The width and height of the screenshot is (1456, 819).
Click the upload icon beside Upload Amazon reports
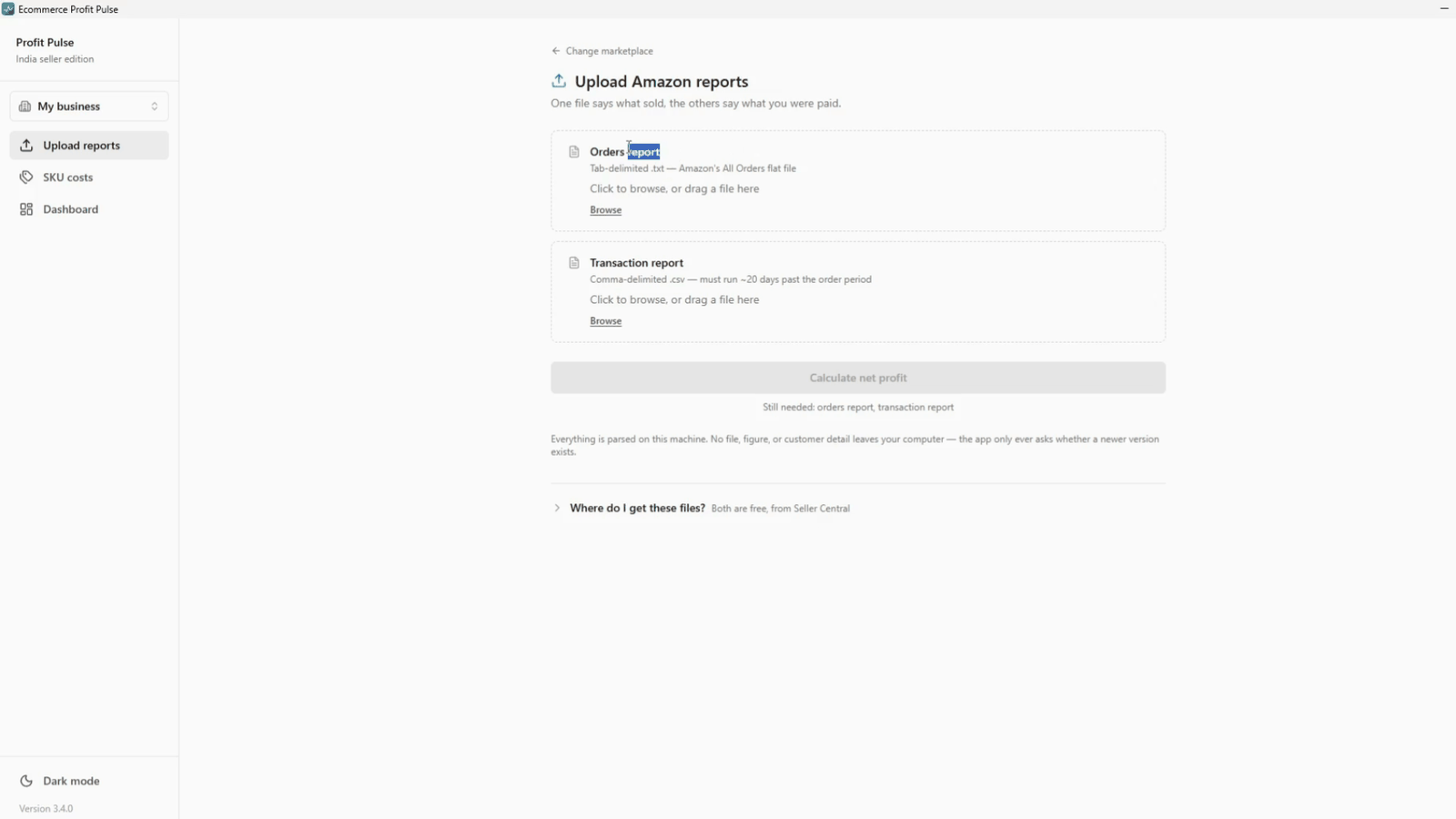559,81
